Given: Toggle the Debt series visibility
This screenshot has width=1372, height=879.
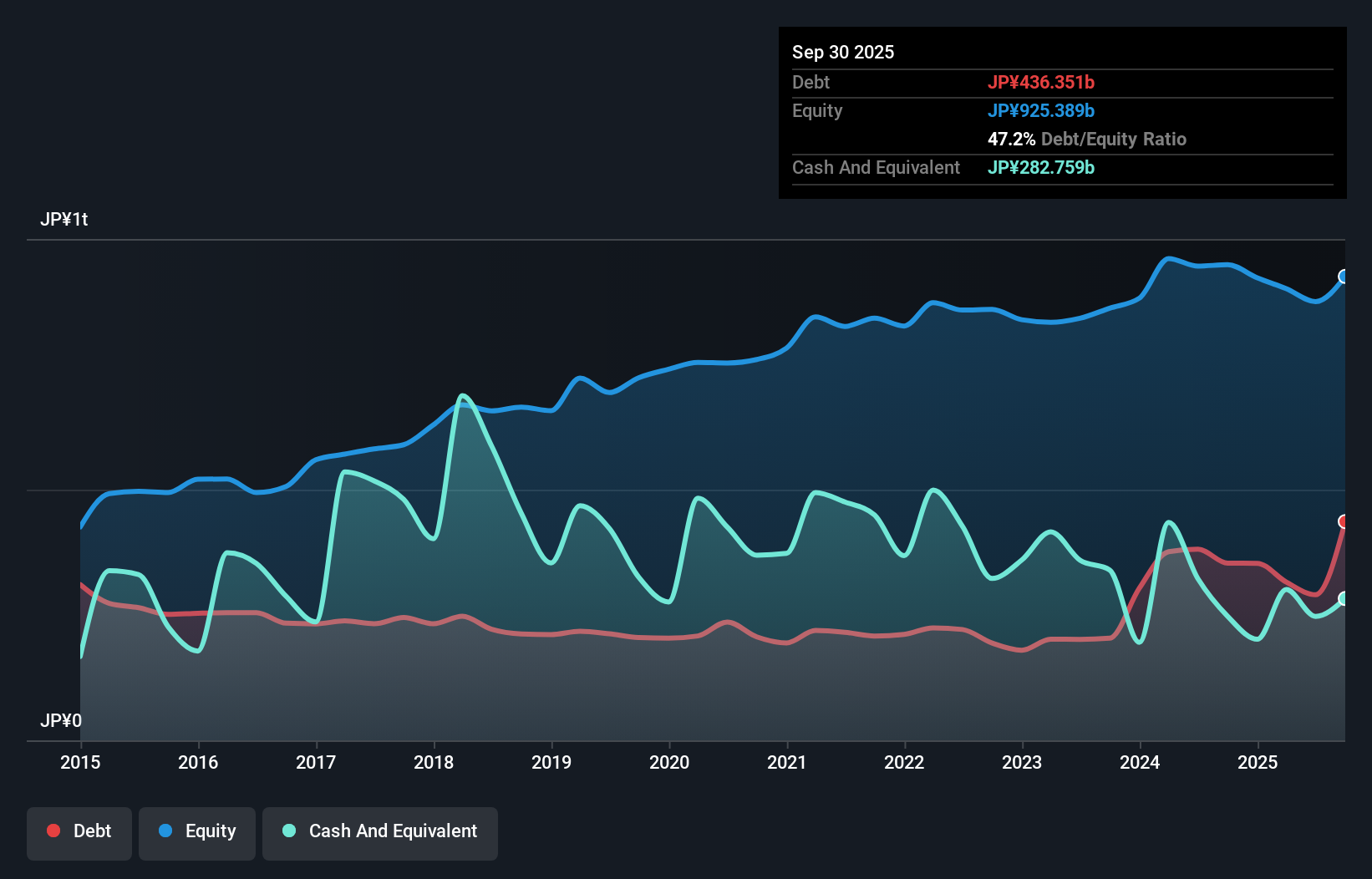Looking at the screenshot, I should (x=79, y=831).
